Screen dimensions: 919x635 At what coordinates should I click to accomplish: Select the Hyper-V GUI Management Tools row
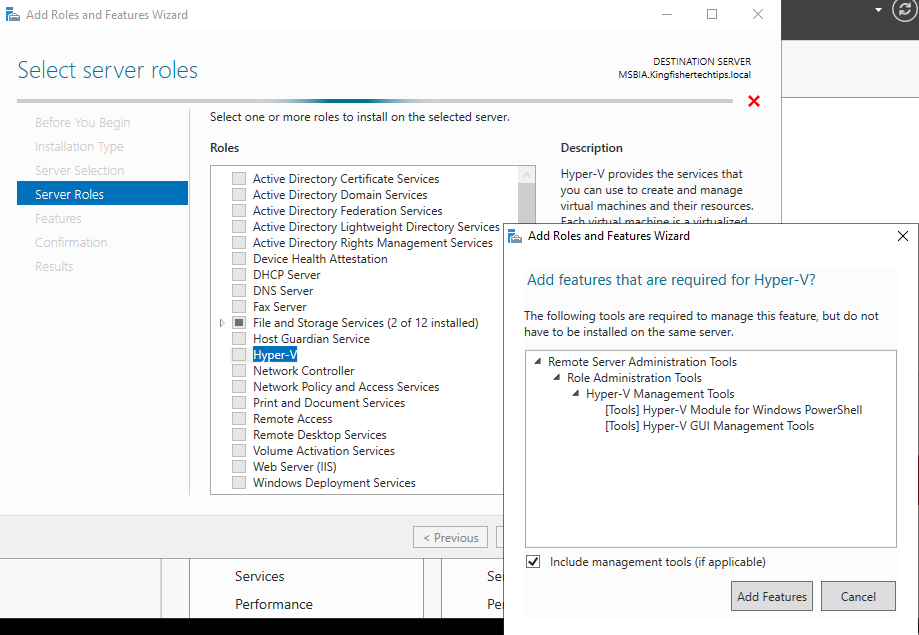coord(709,426)
